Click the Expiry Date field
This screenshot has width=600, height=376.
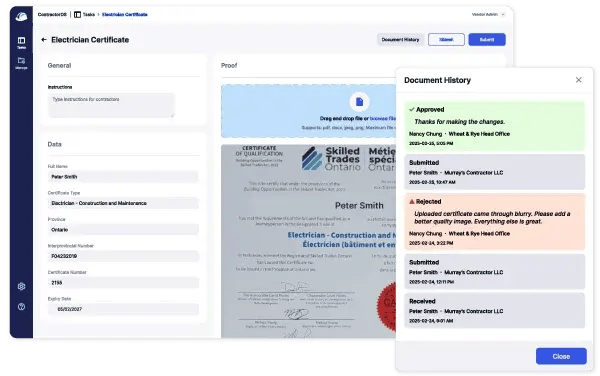click(x=123, y=309)
